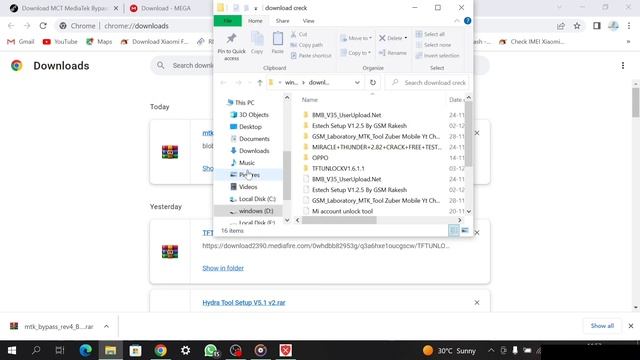Click Explorer back arrow
Viewport: 640px width, 360px height.
coord(223,82)
